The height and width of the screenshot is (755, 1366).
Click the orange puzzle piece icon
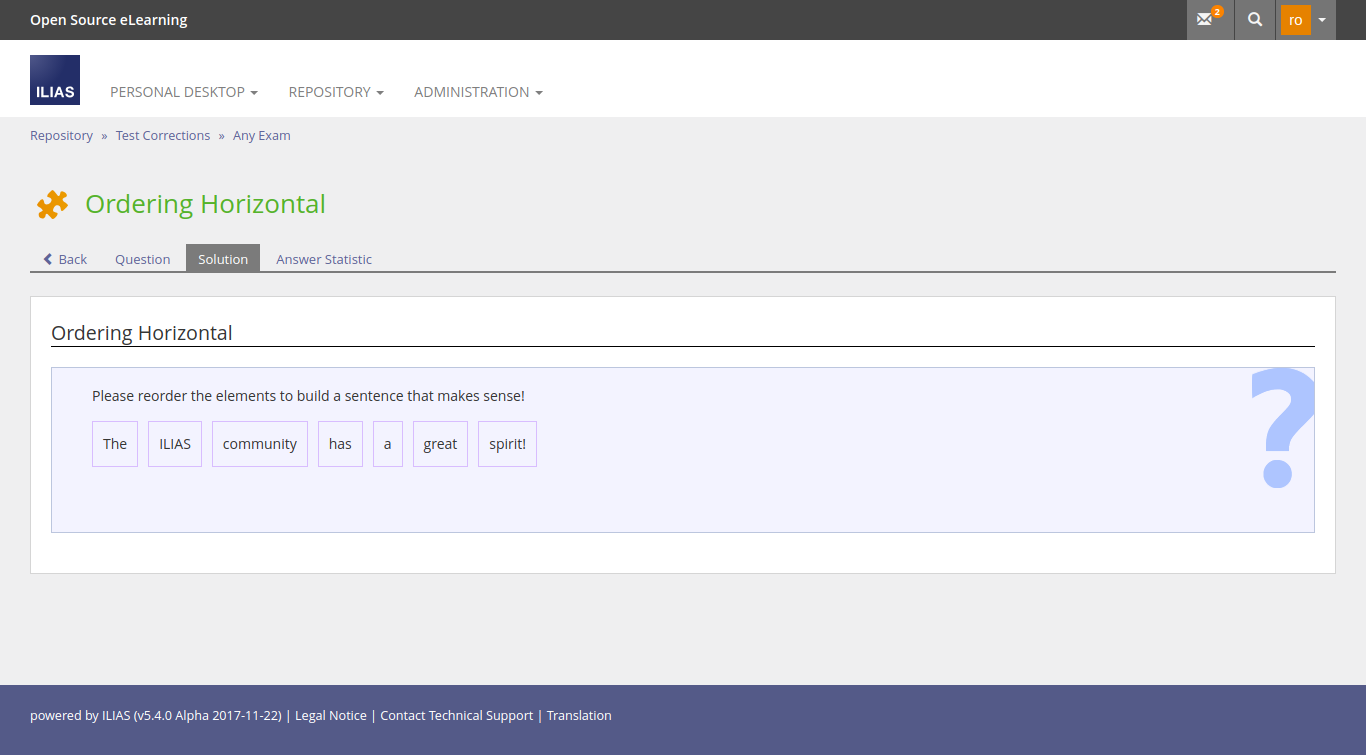pos(52,204)
